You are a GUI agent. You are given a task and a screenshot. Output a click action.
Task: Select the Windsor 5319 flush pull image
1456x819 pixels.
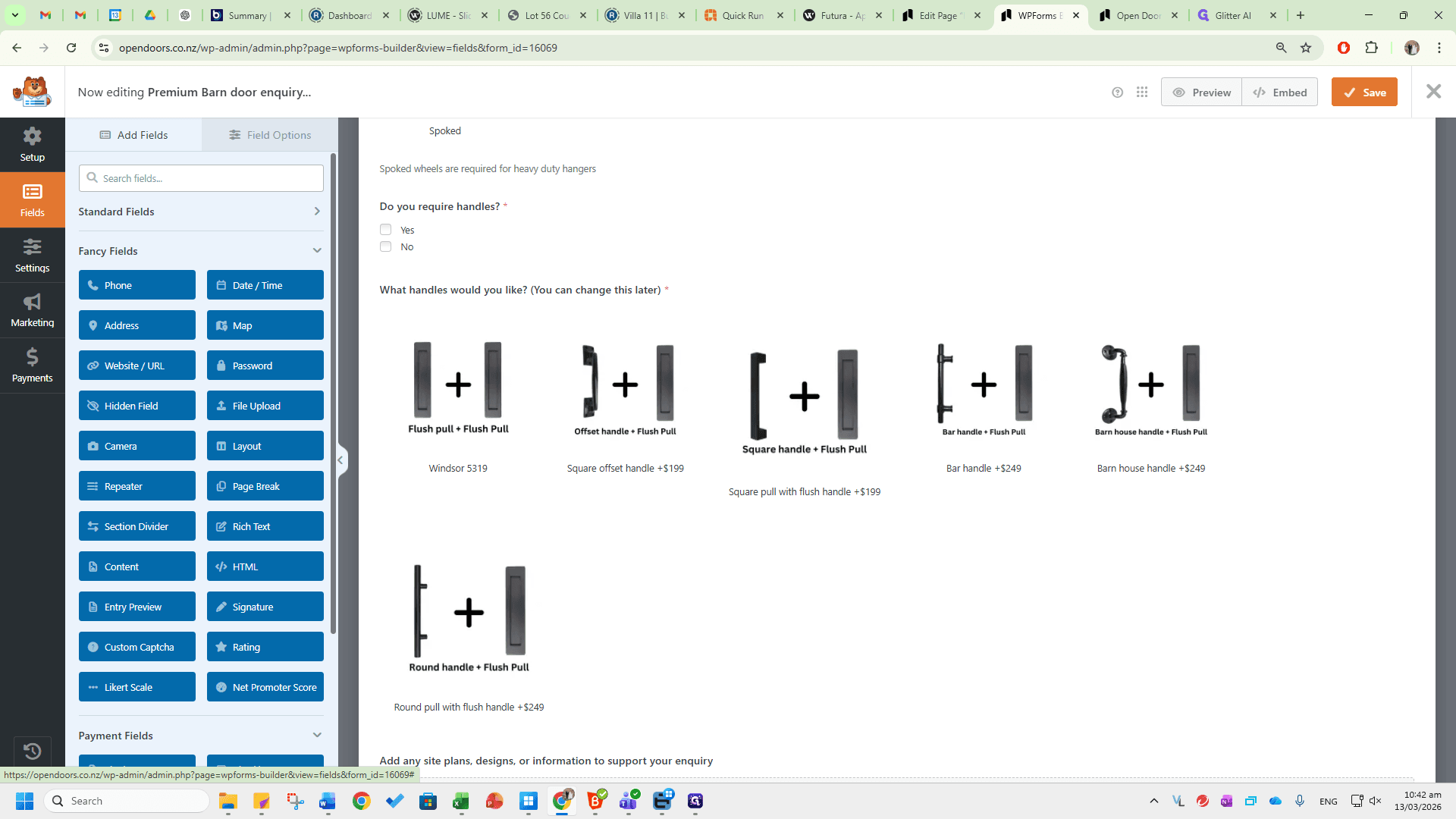[458, 387]
